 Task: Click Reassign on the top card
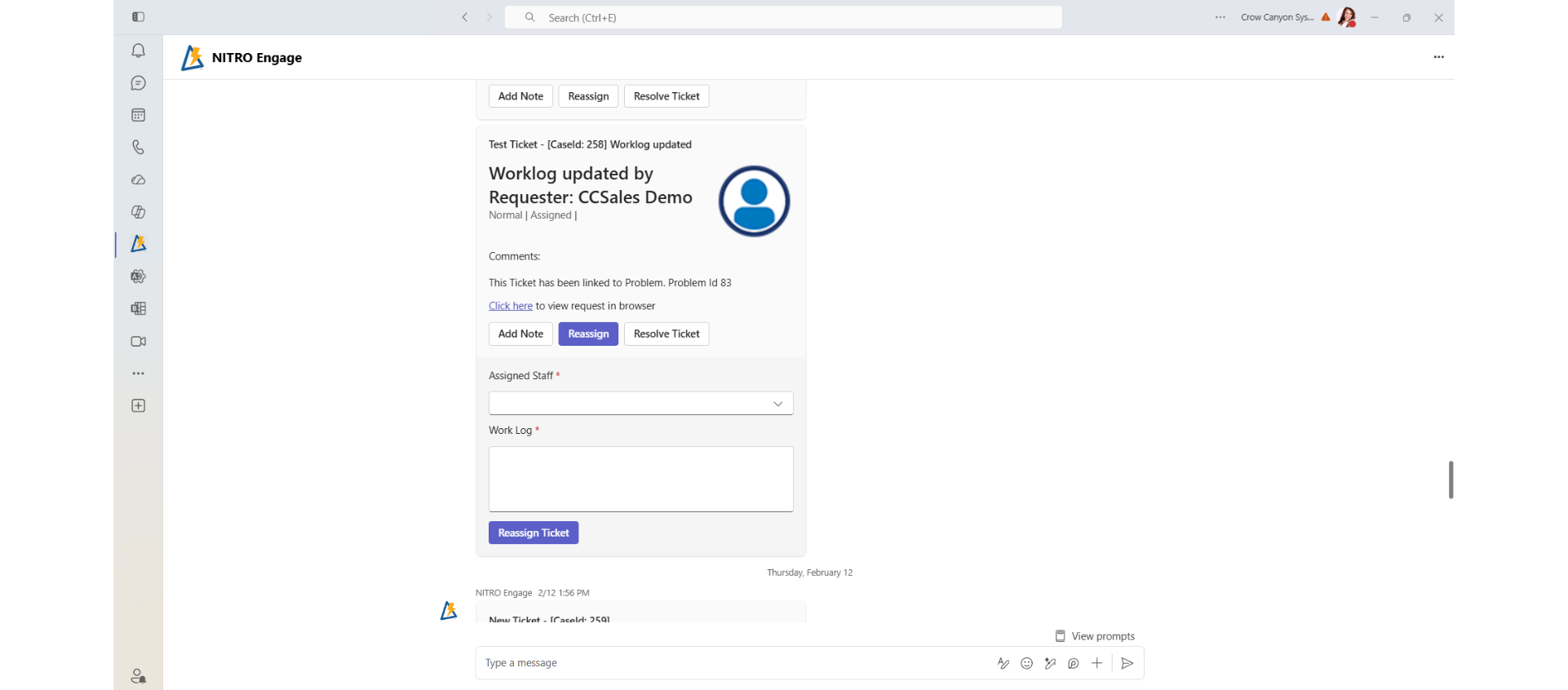point(588,96)
